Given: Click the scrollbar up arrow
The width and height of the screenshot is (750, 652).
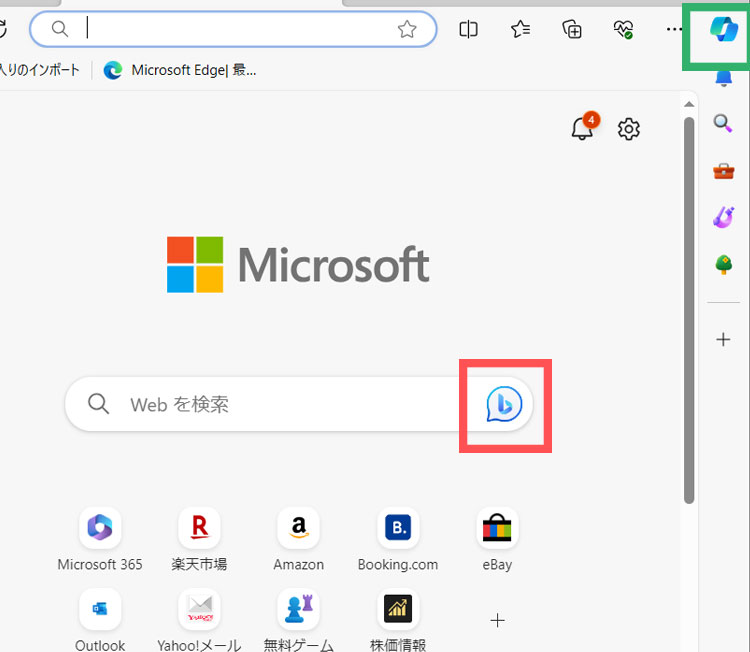Looking at the screenshot, I should [689, 104].
